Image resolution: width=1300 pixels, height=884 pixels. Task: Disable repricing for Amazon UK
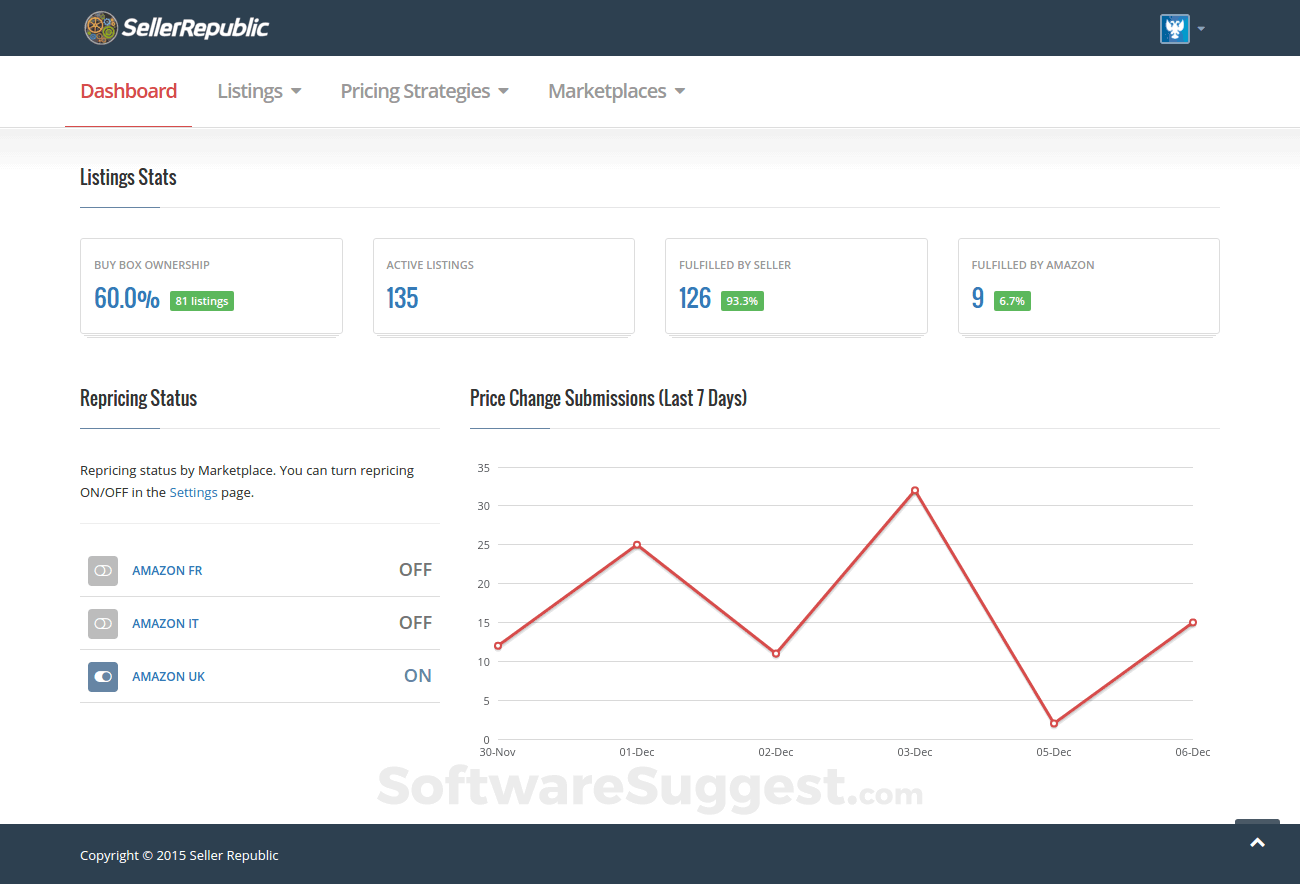pos(102,676)
